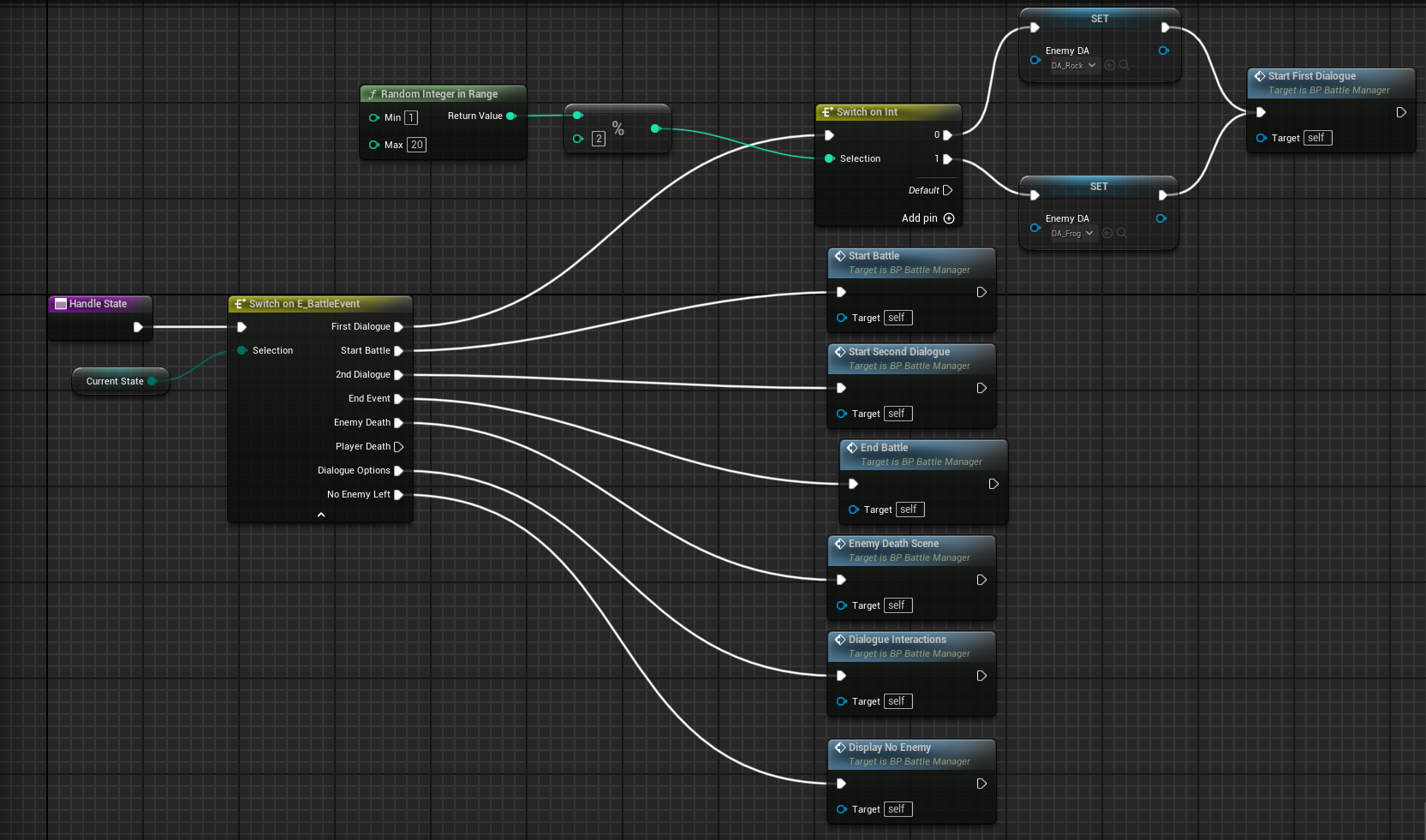Viewport: 1426px width, 840px height.
Task: Click browse-to-asset magnifier beside DA_Rock
Action: tap(1125, 65)
